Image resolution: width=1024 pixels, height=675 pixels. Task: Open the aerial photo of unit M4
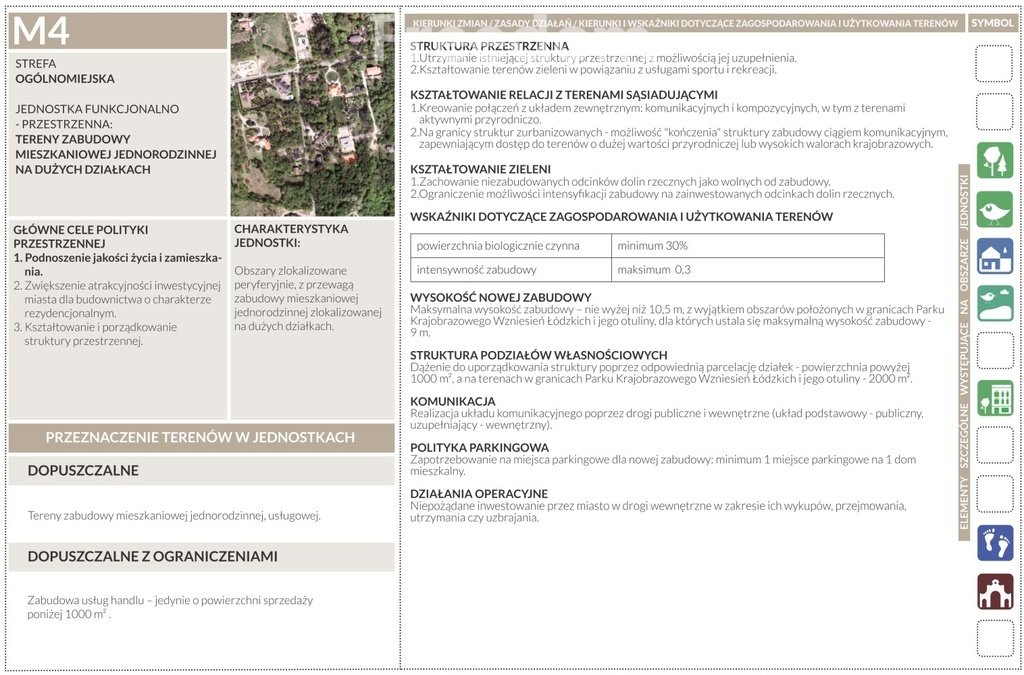point(313,115)
